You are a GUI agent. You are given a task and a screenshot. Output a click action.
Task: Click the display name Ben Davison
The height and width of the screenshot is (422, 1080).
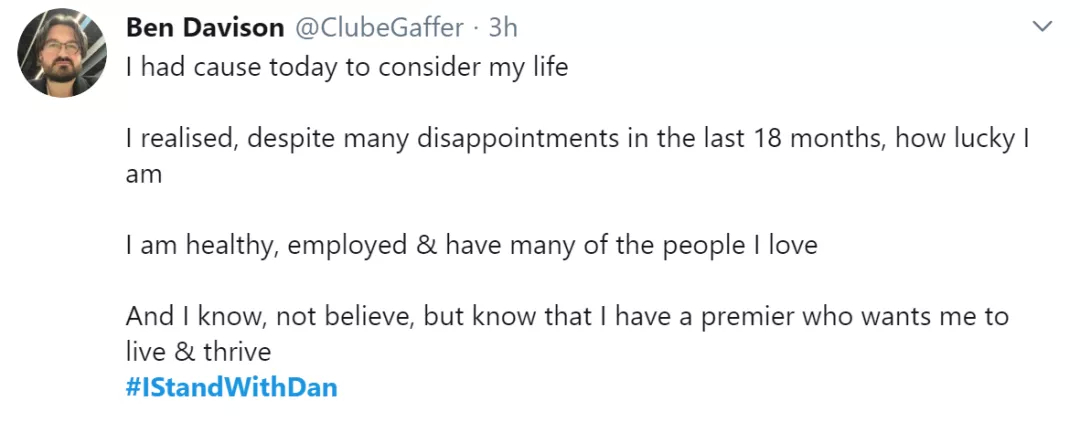[x=205, y=28]
